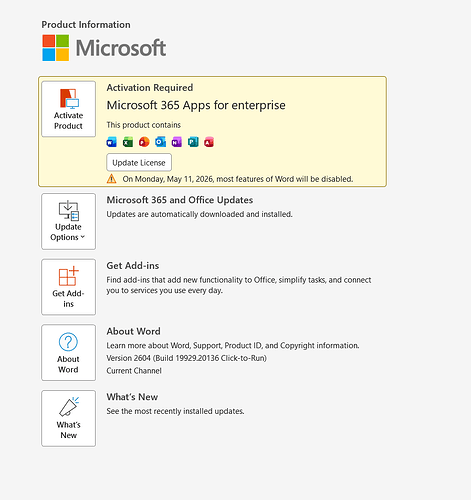Viewport: 471px width, 500px height.
Task: Click the Update Options chevron arrow
Action: click(83, 237)
